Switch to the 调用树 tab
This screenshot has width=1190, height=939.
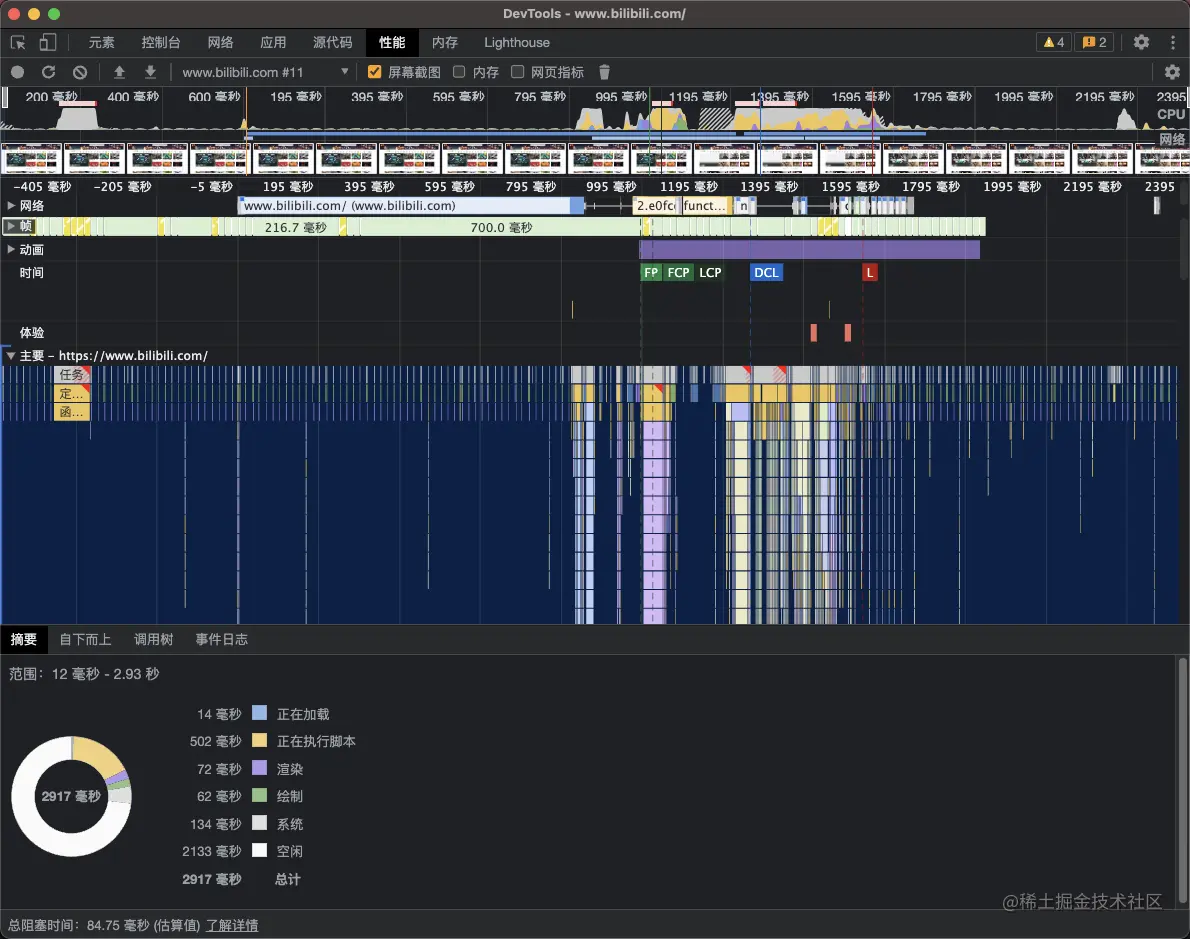point(154,639)
